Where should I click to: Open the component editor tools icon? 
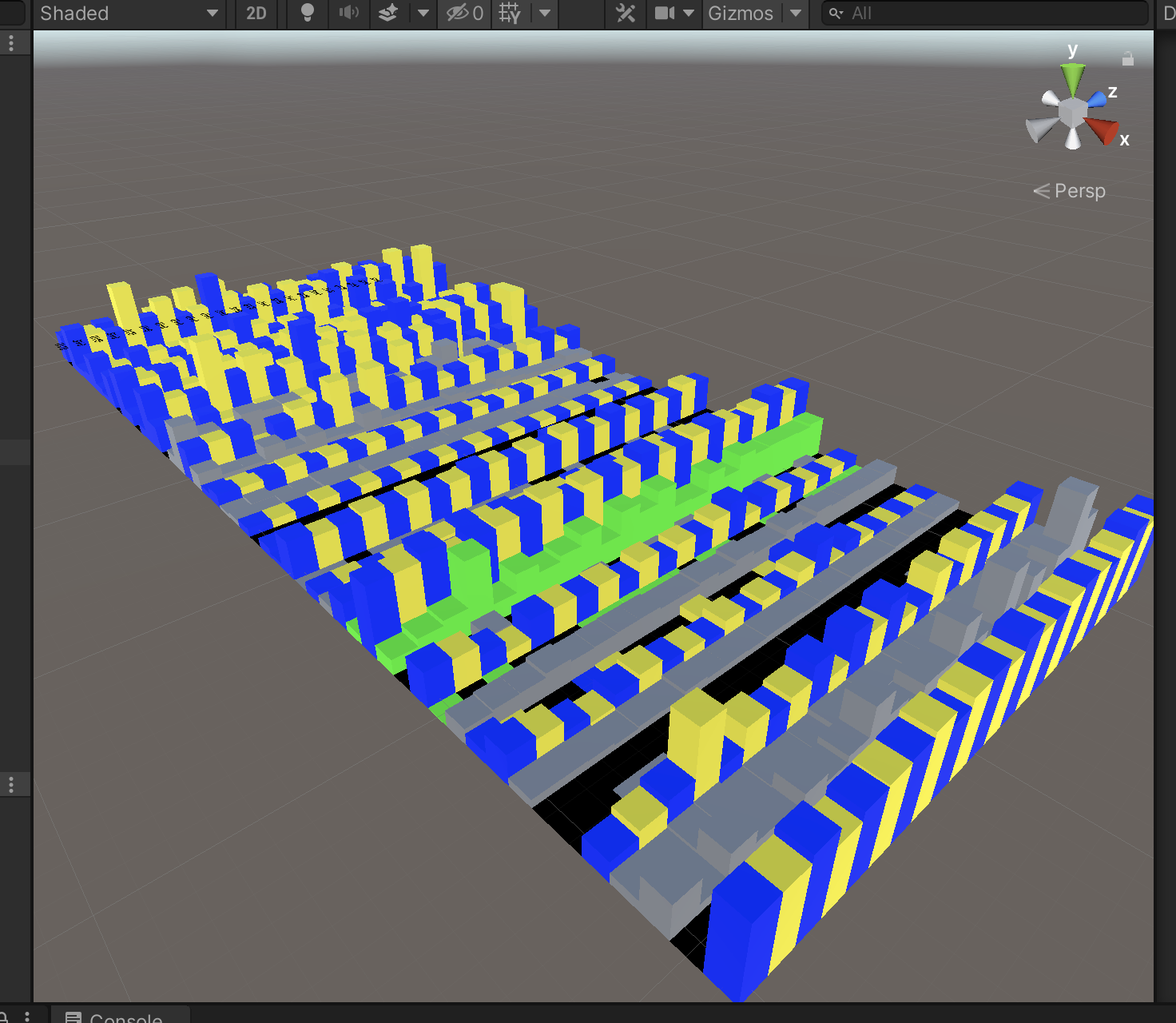(626, 13)
